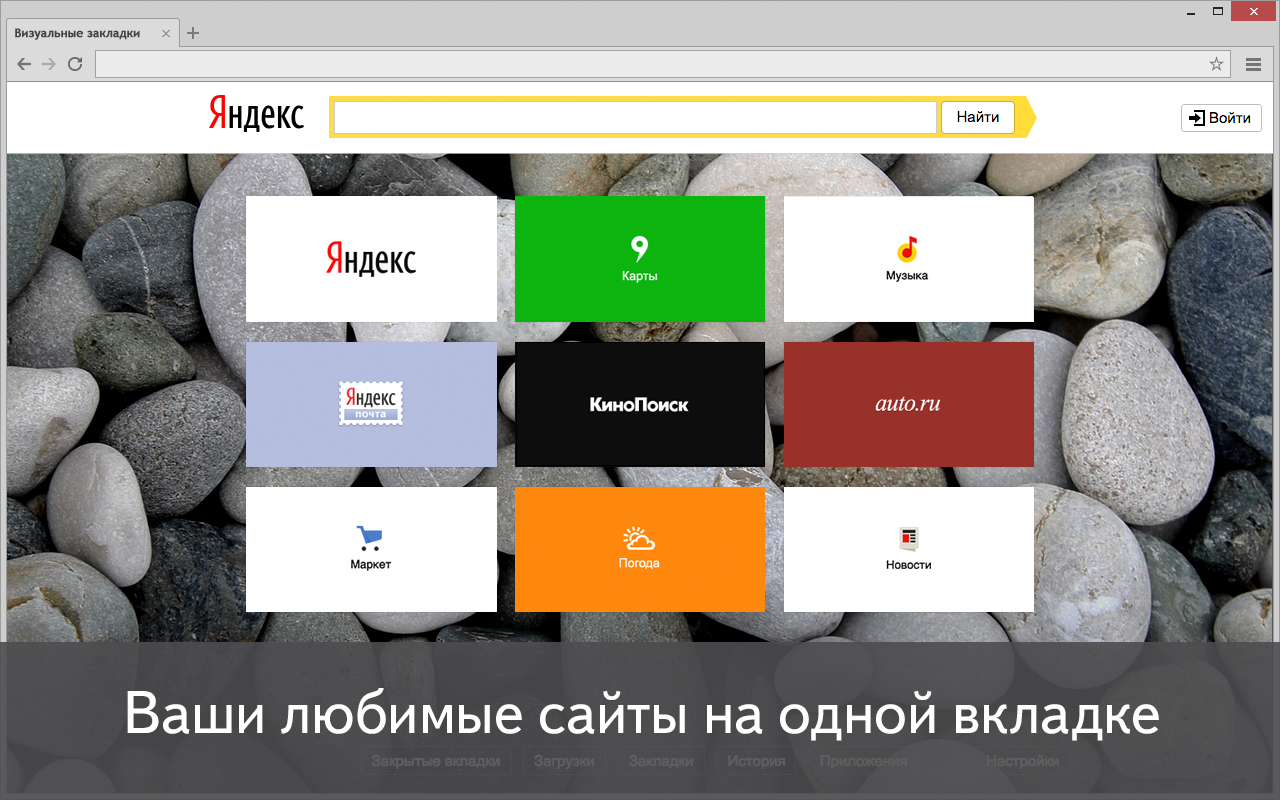Click Закрытые вкладки button
The height and width of the screenshot is (800, 1280).
click(436, 761)
